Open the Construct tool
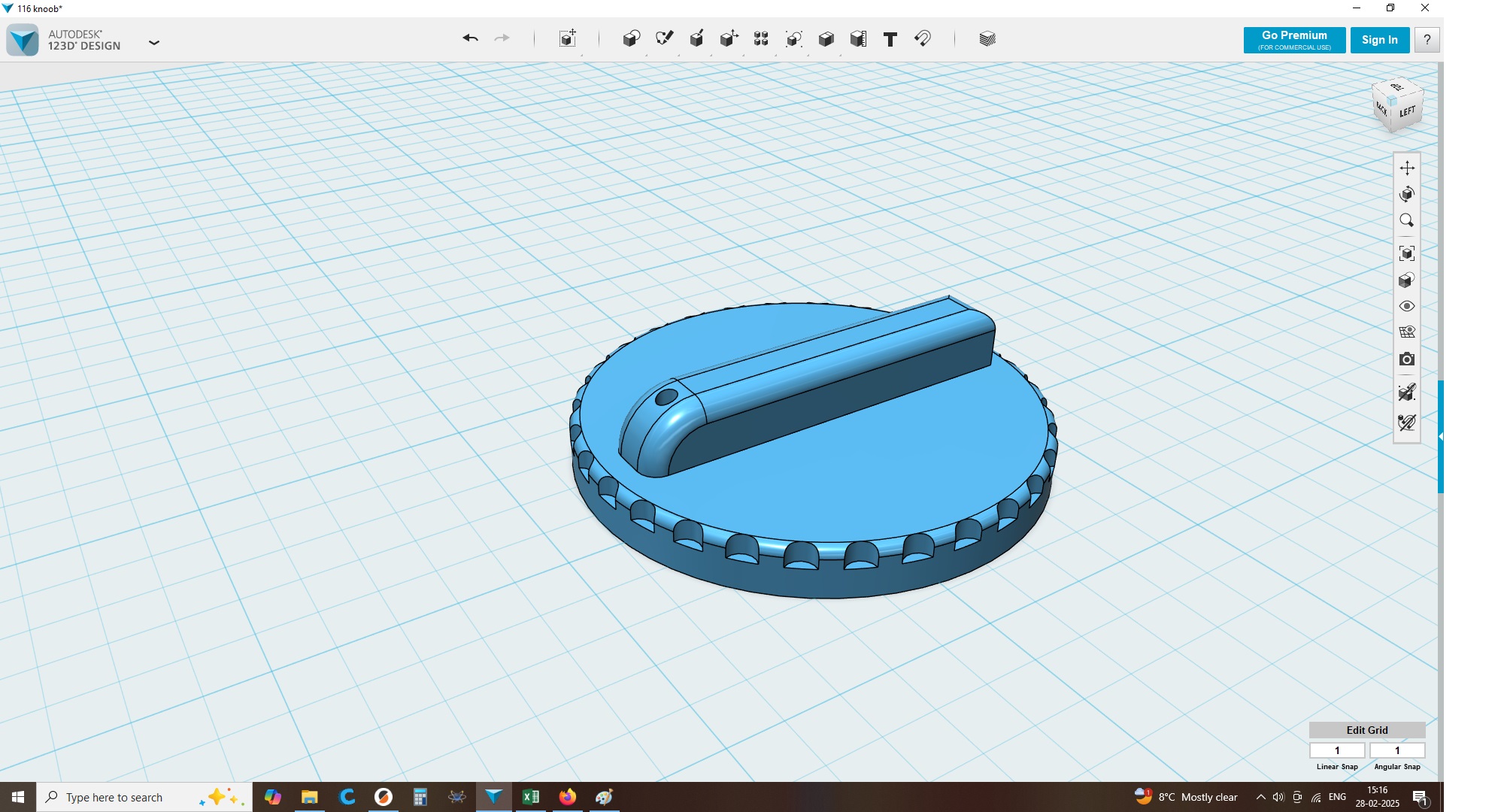The height and width of the screenshot is (812, 1504). [x=696, y=38]
